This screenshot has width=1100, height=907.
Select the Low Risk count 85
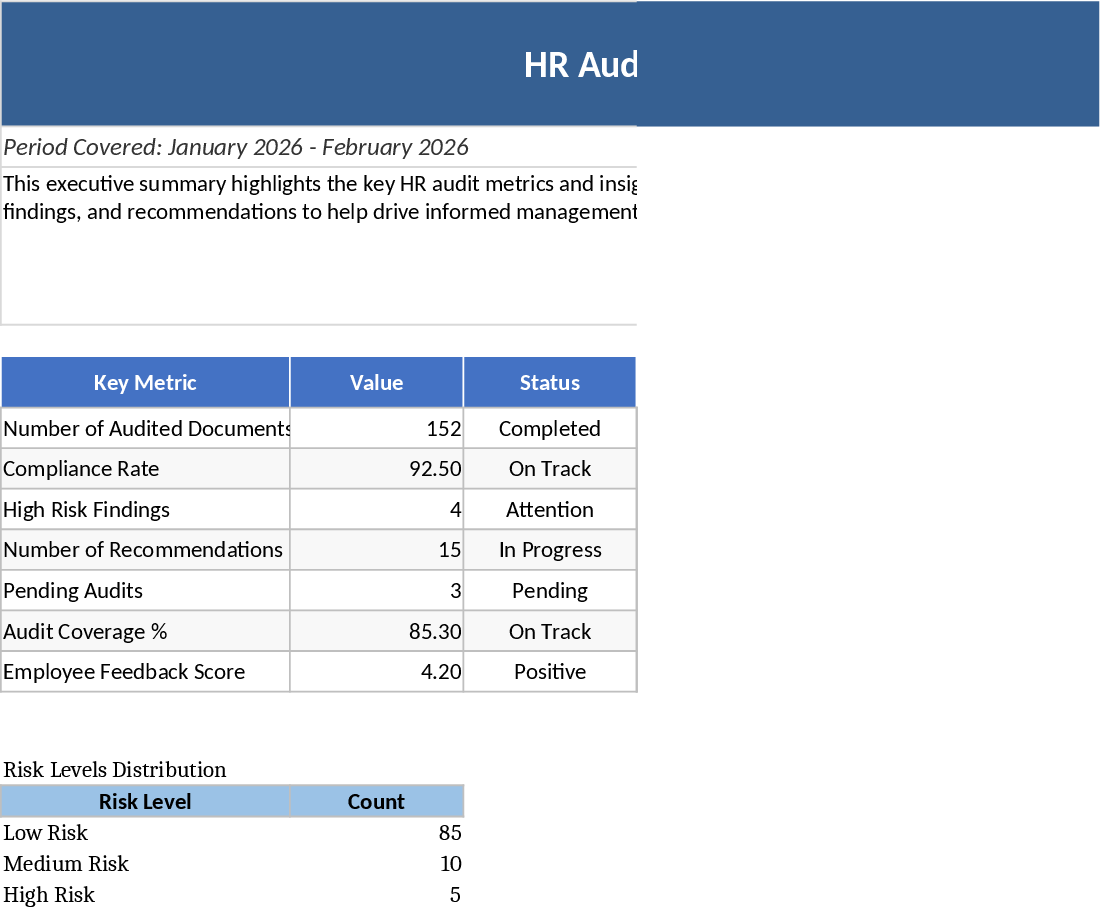click(x=376, y=832)
